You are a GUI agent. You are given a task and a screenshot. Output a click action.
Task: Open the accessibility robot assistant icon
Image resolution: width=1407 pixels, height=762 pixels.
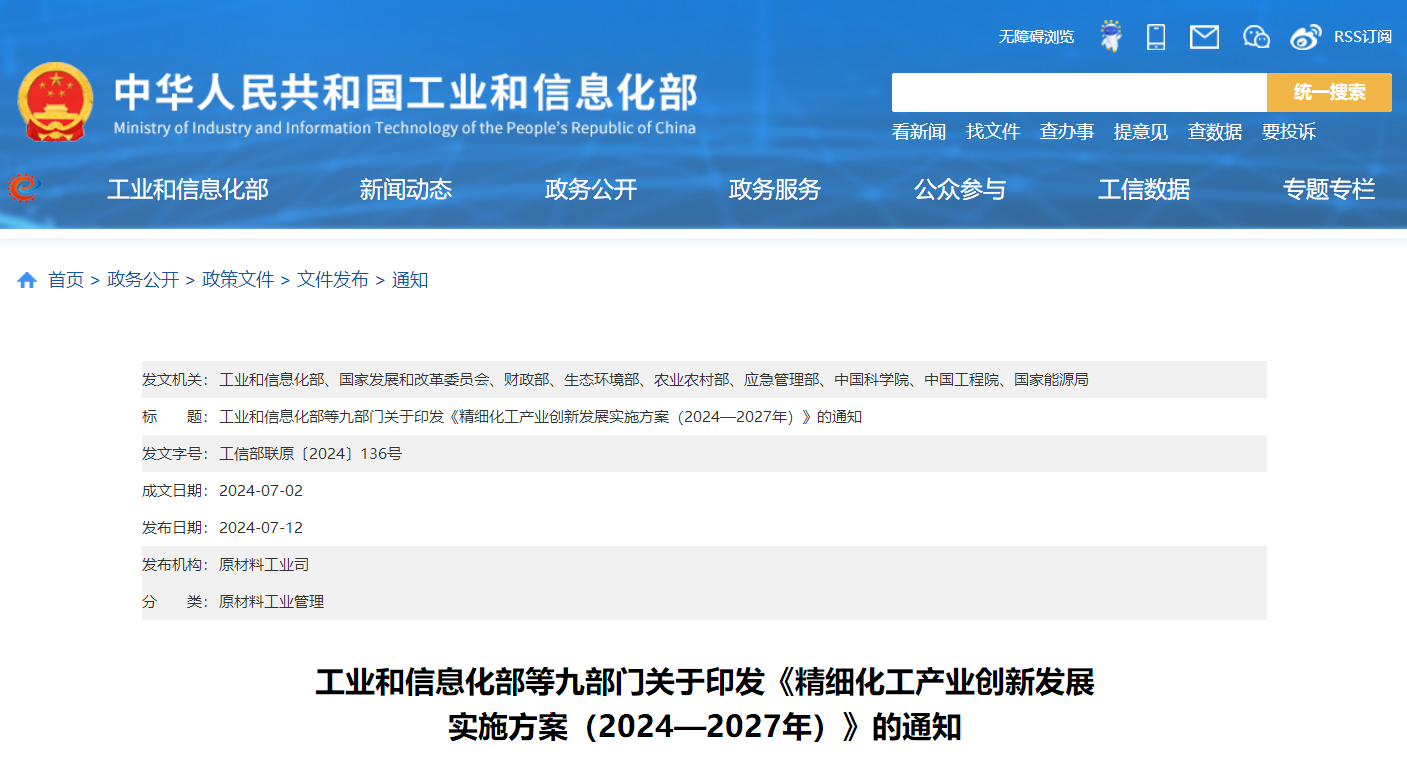pyautogui.click(x=1111, y=36)
